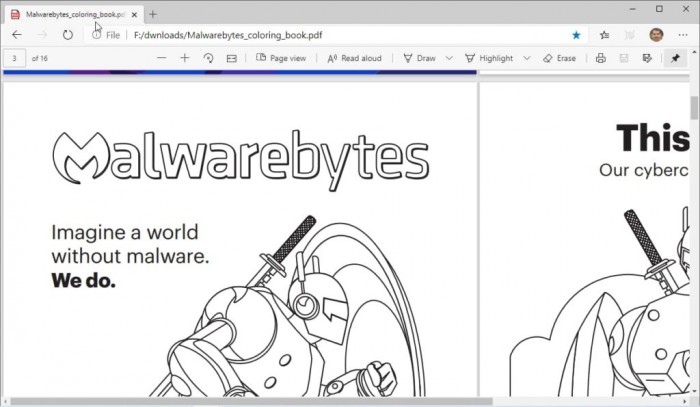This screenshot has width=700, height=407.
Task: Click the robot illustration on left page
Action: [x=288, y=307]
